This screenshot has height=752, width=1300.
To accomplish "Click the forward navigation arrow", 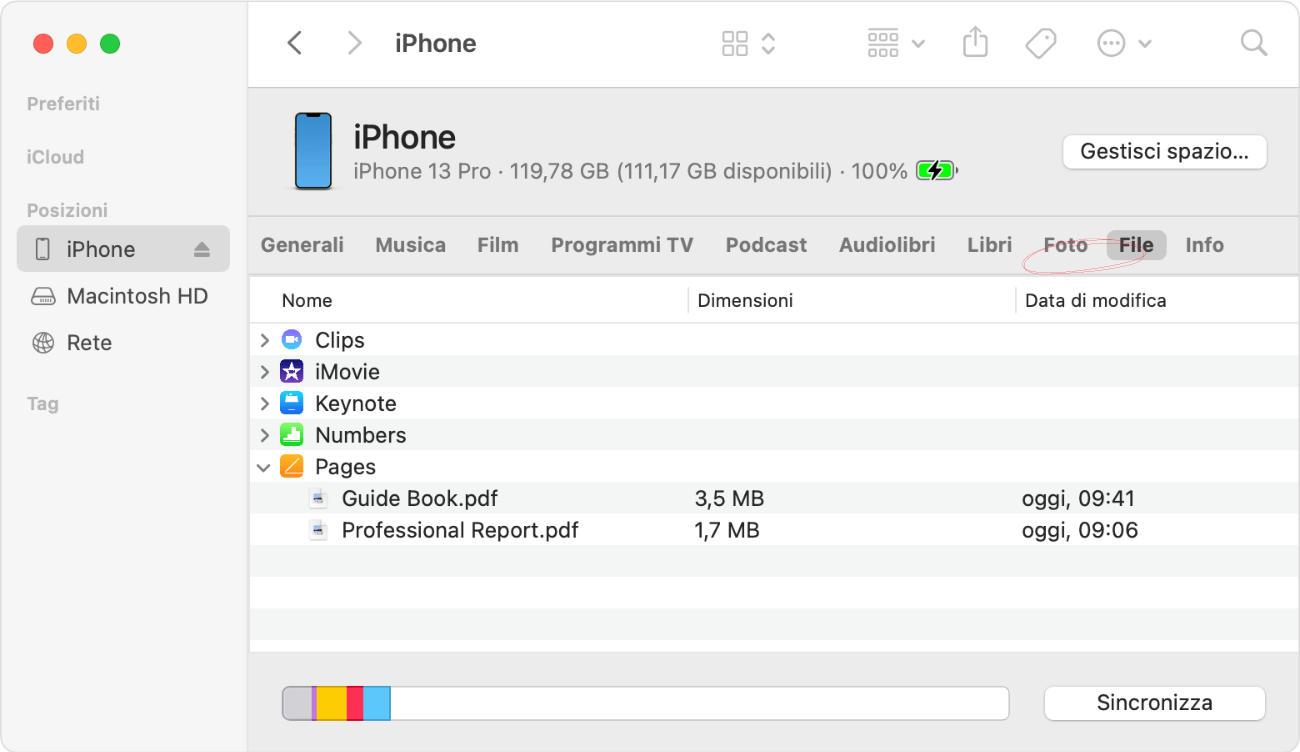I will [x=355, y=43].
